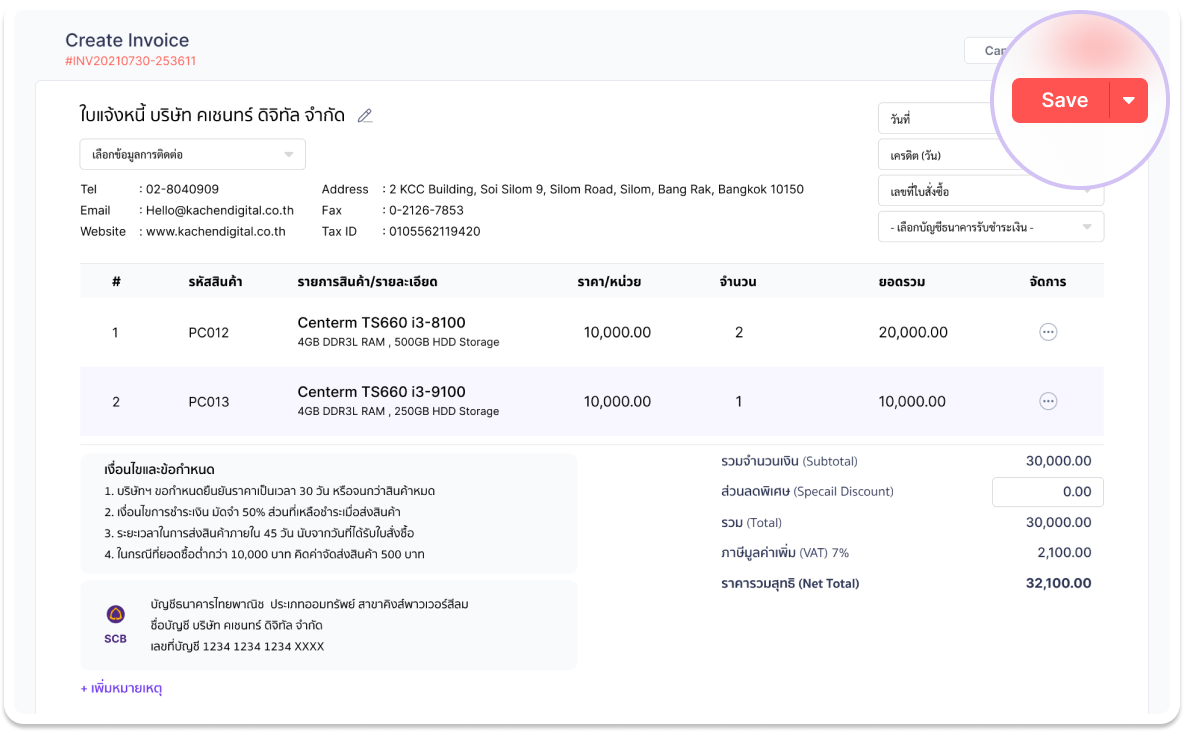Click the SCB bank logo

116,624
